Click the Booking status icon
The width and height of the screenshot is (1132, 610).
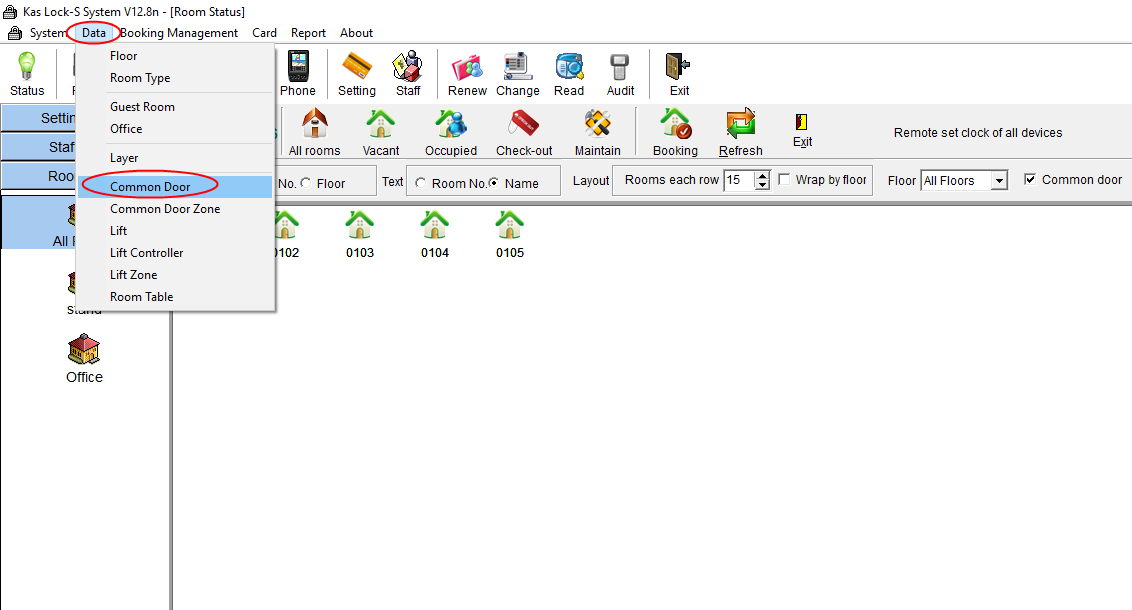[675, 132]
